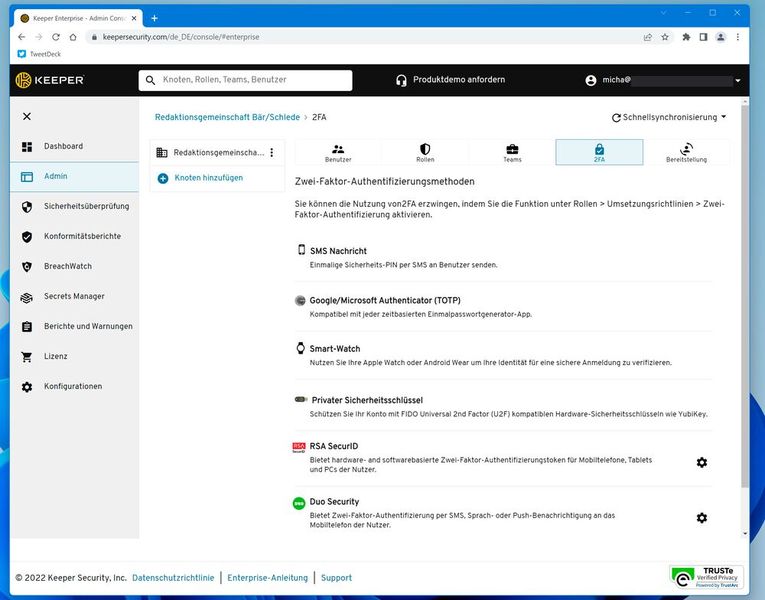765x600 pixels.
Task: Close the sidebar with the X icon
Action: pos(27,116)
